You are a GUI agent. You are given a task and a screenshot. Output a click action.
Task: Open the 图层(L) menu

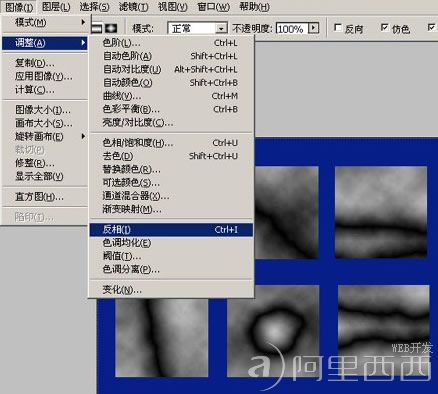[56, 6]
